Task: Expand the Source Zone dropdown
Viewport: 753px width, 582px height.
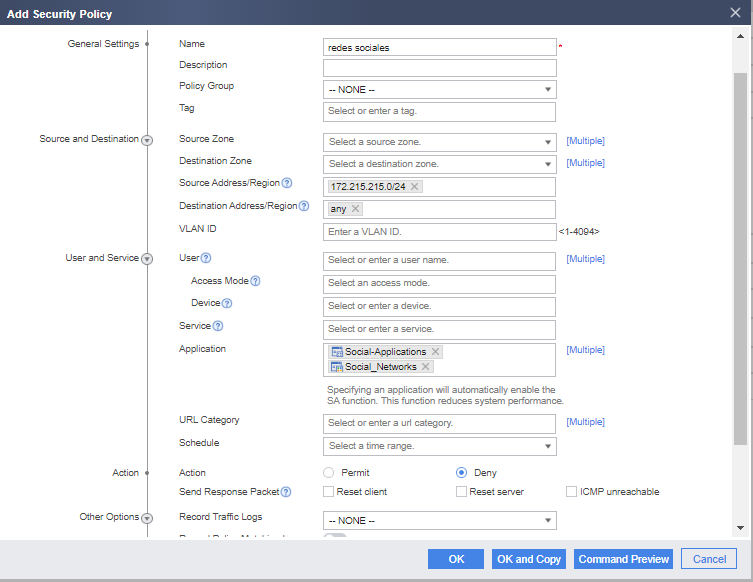Action: [439, 142]
